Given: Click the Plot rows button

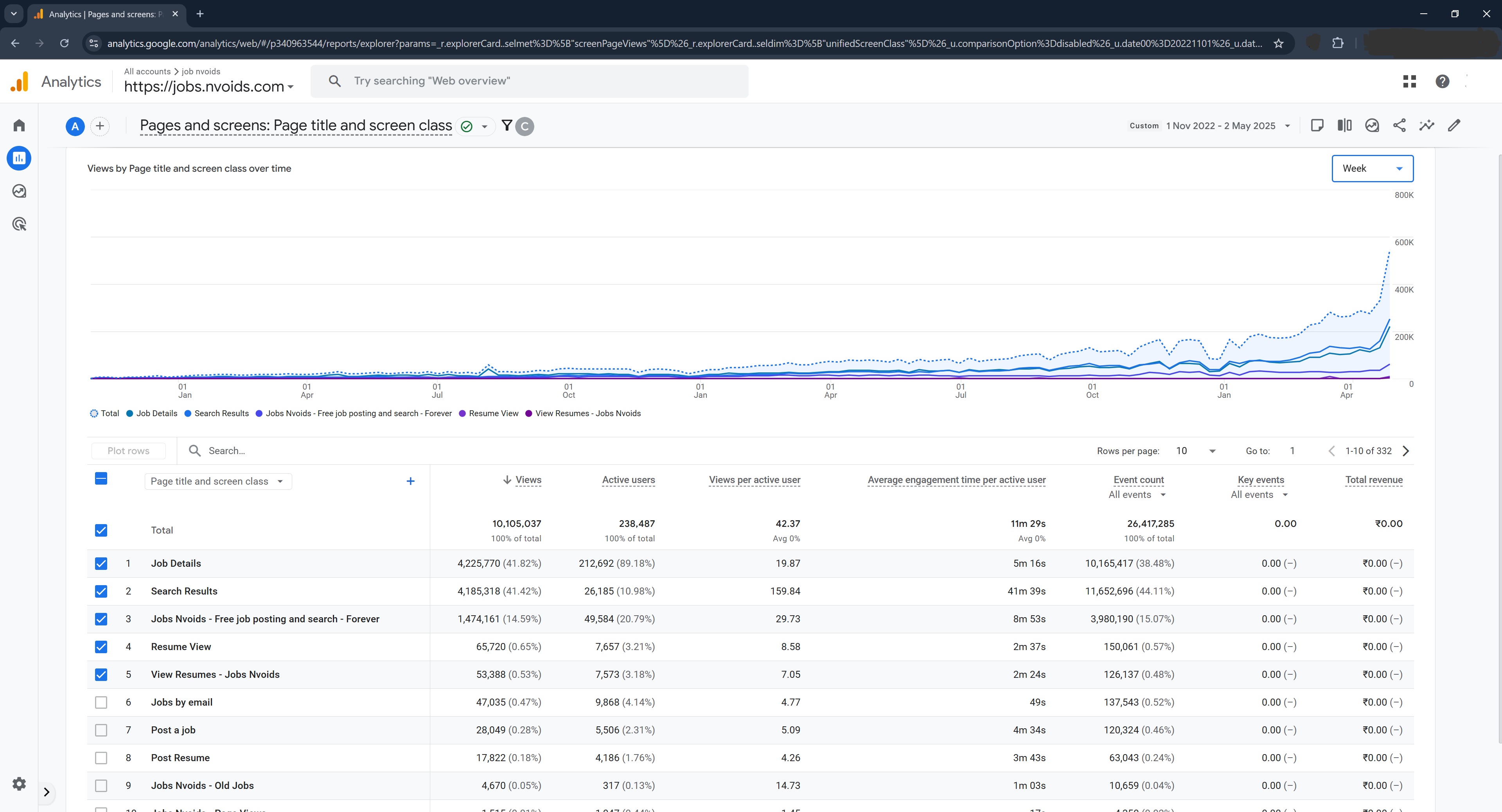Looking at the screenshot, I should tap(128, 451).
